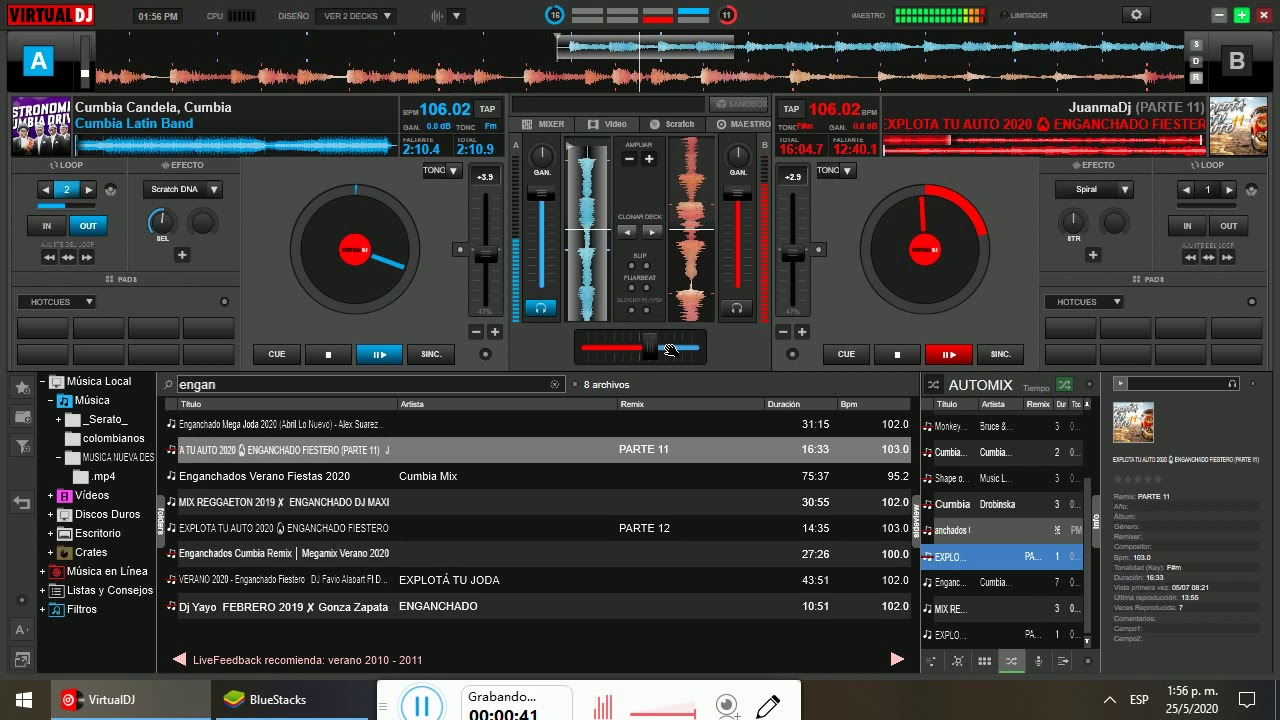Expand the Vídeos tree folder

click(x=51, y=495)
